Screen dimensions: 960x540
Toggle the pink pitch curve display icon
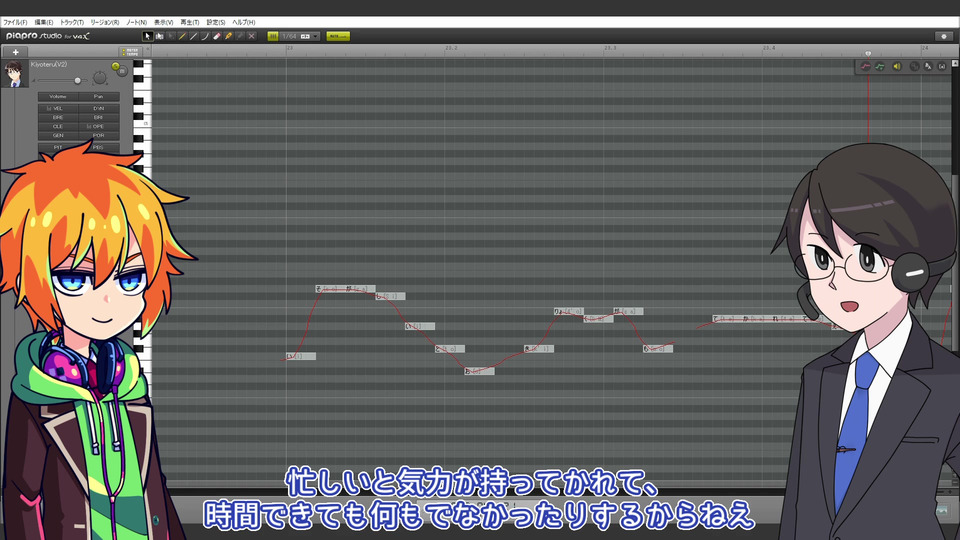866,66
